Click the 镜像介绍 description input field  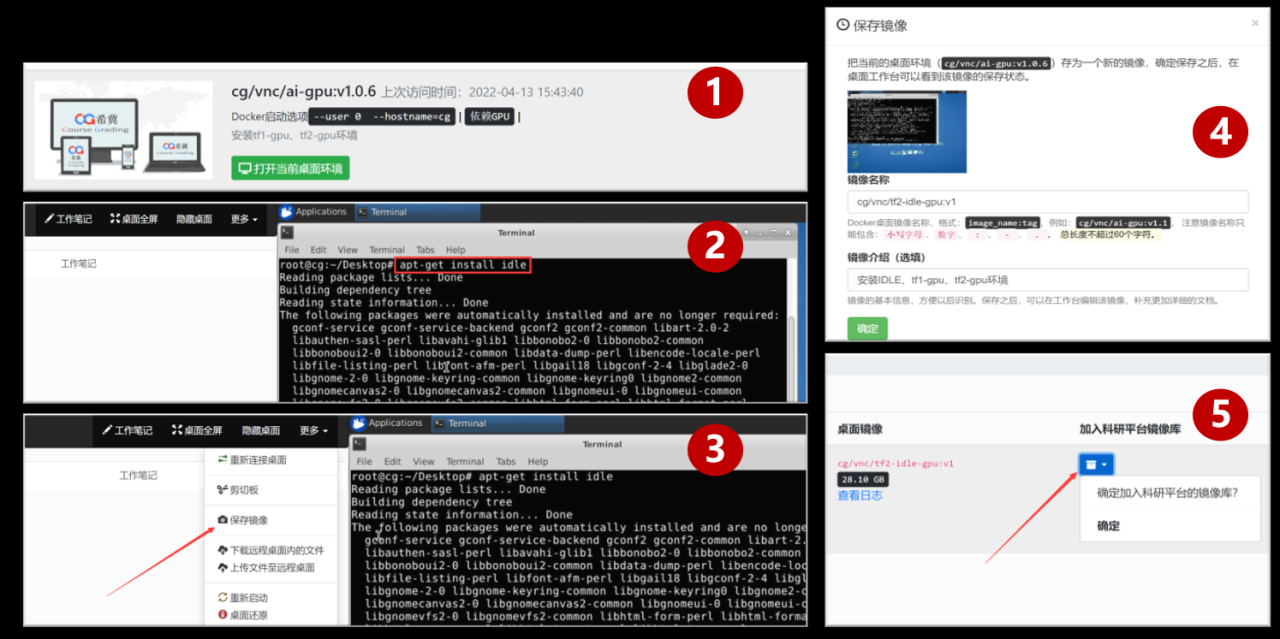1047,280
